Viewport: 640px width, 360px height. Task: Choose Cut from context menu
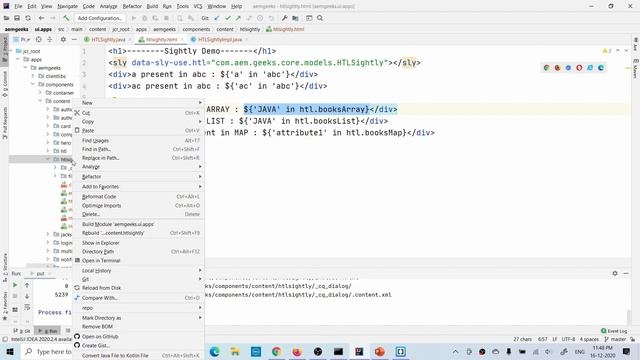138,113
